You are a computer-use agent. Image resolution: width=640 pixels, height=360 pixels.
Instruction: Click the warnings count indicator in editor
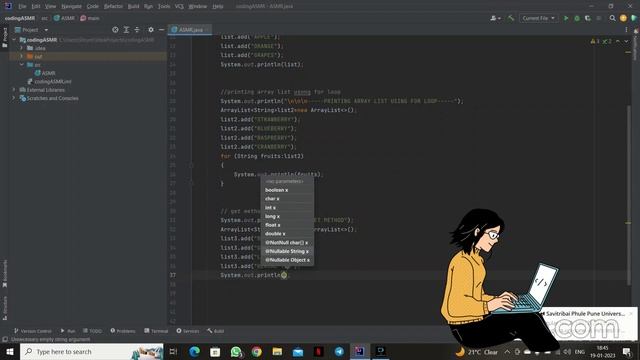pyautogui.click(x=595, y=41)
